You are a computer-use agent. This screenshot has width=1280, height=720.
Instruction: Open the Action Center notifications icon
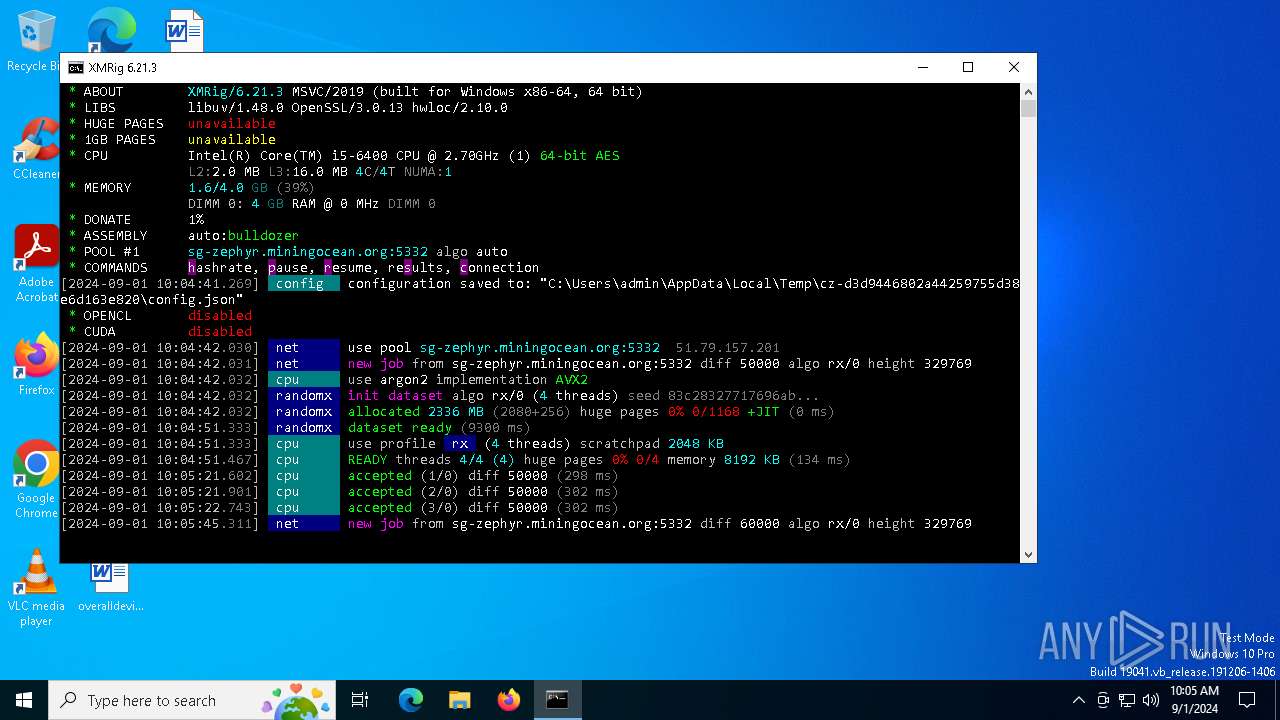point(1247,700)
